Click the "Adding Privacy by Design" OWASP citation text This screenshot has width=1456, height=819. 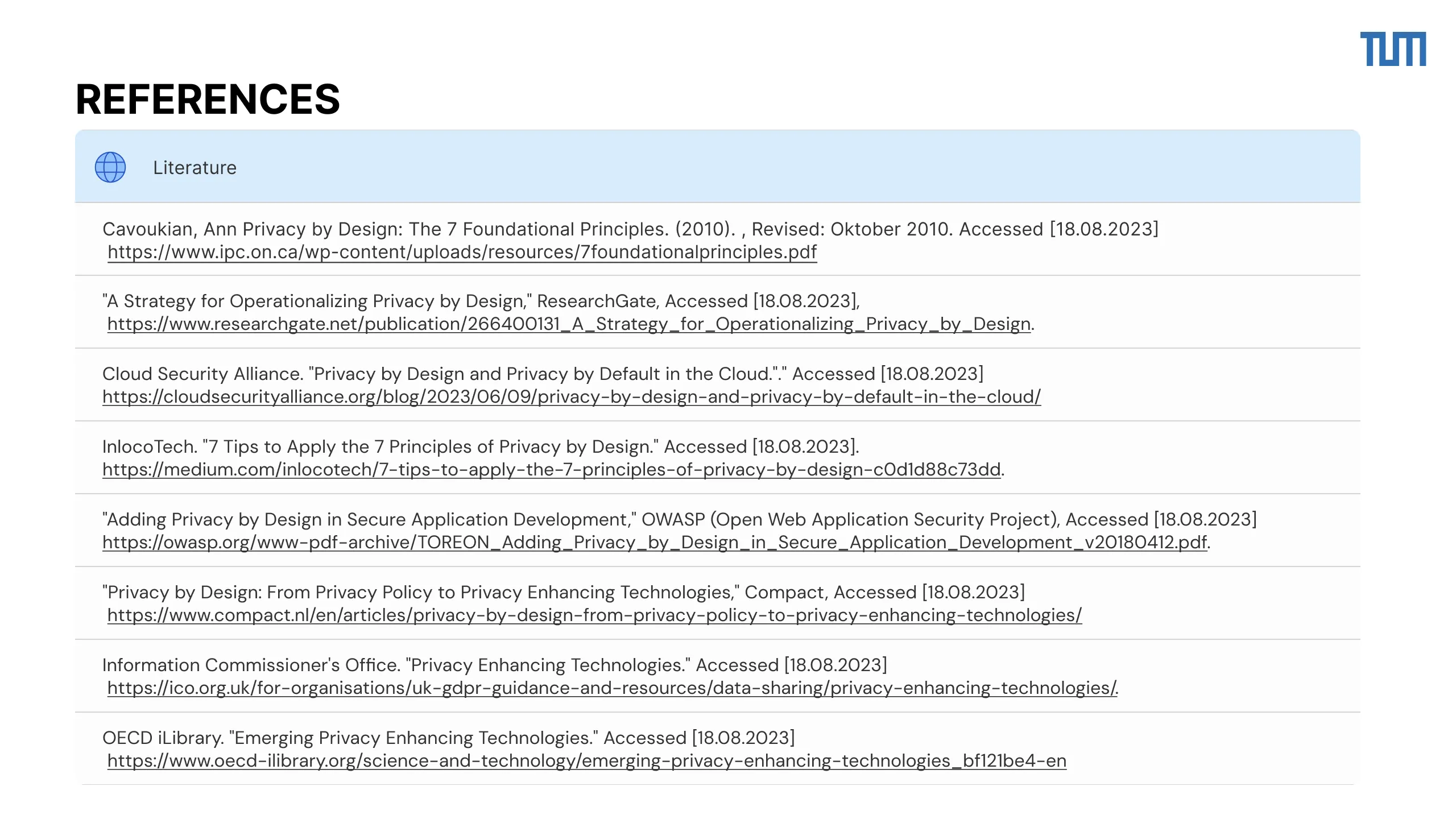[x=680, y=519]
